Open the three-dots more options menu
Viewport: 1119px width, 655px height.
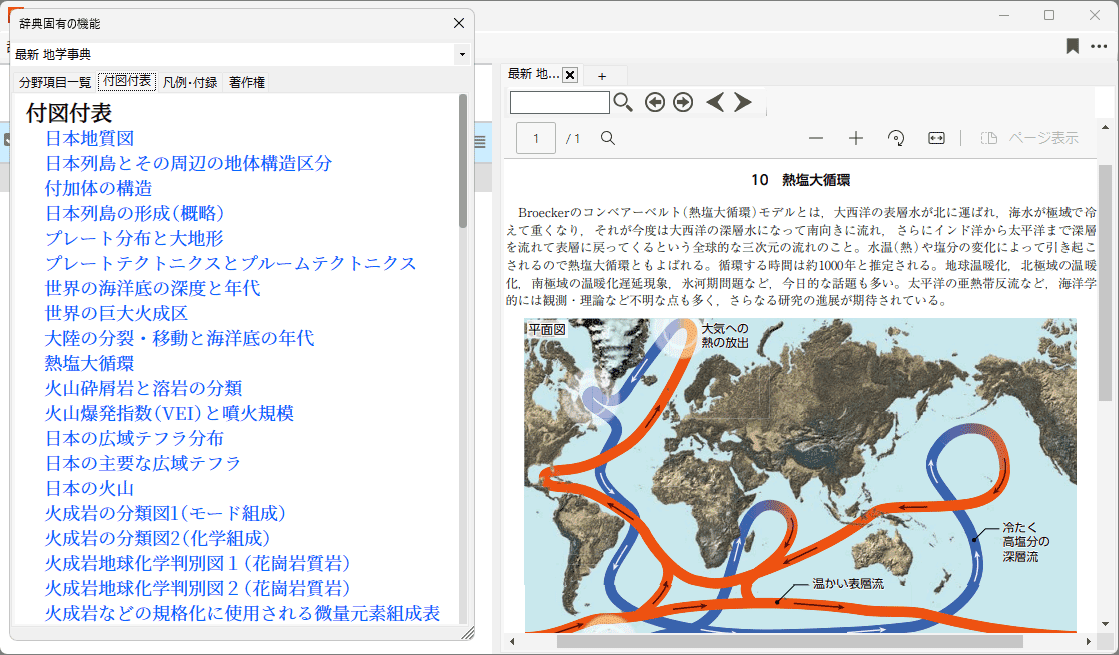(x=1099, y=46)
